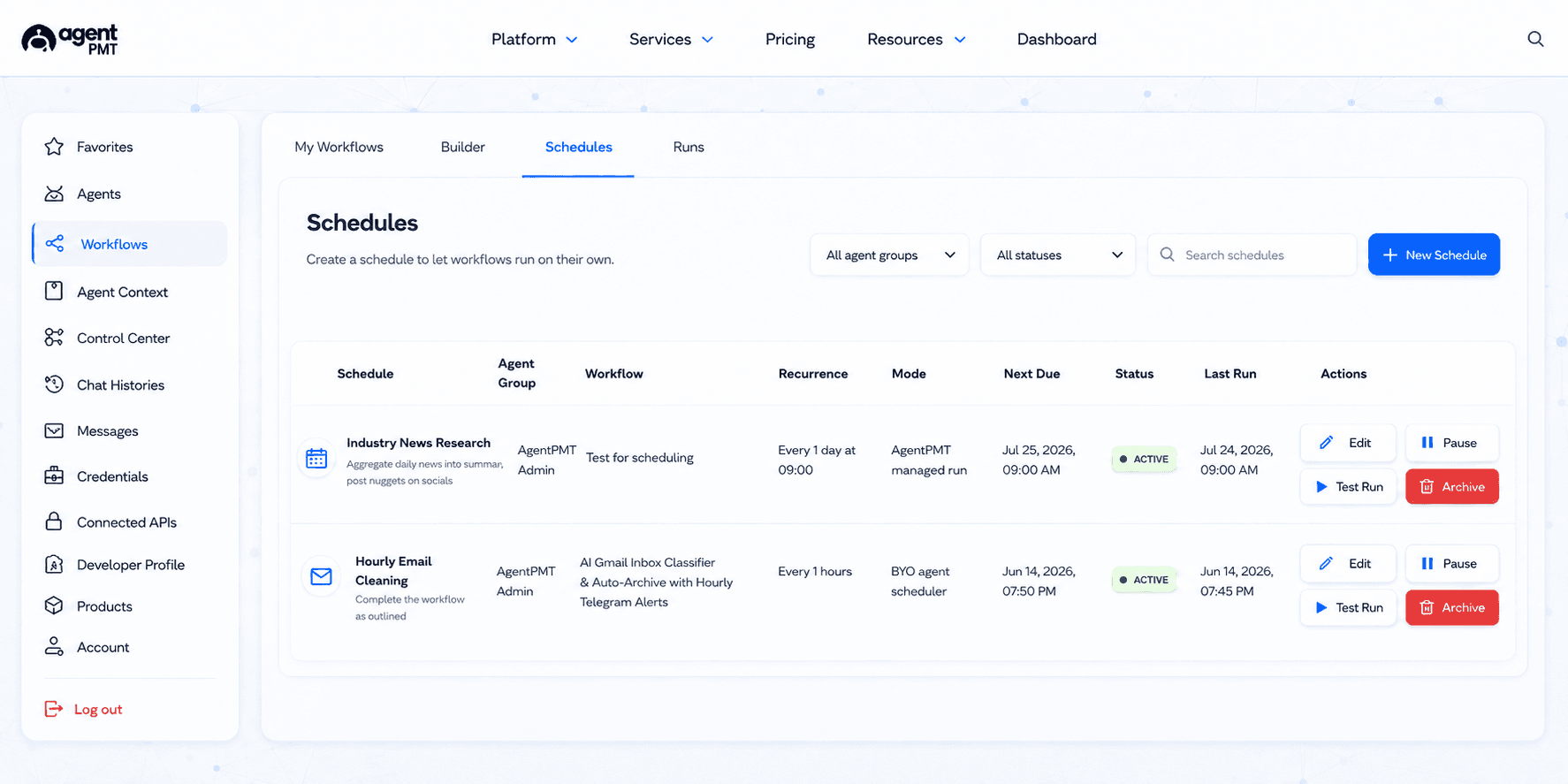Go to the Pricing page
1568x784 pixels.
point(790,39)
